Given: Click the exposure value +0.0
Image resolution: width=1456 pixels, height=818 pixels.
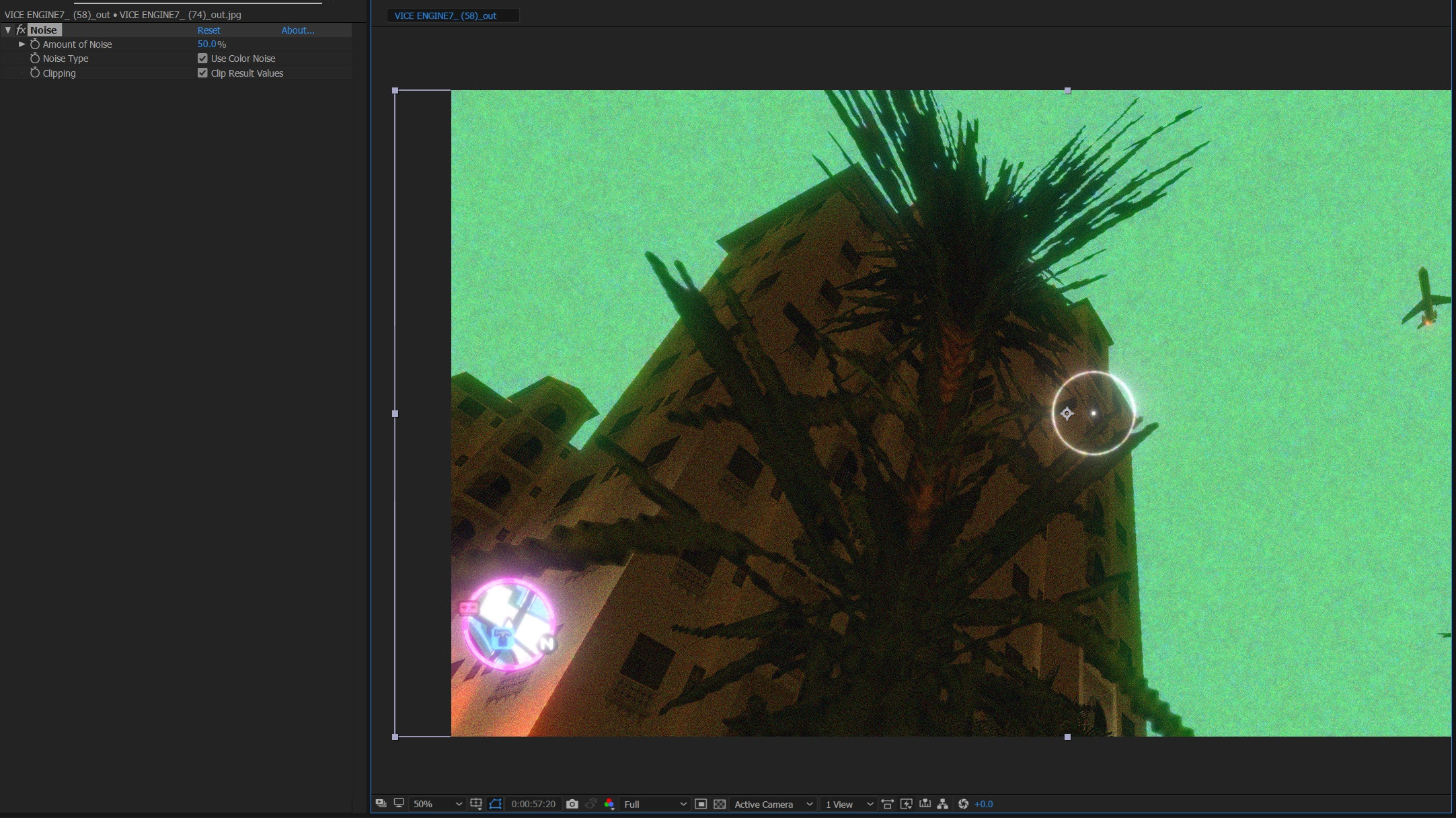Looking at the screenshot, I should [983, 804].
